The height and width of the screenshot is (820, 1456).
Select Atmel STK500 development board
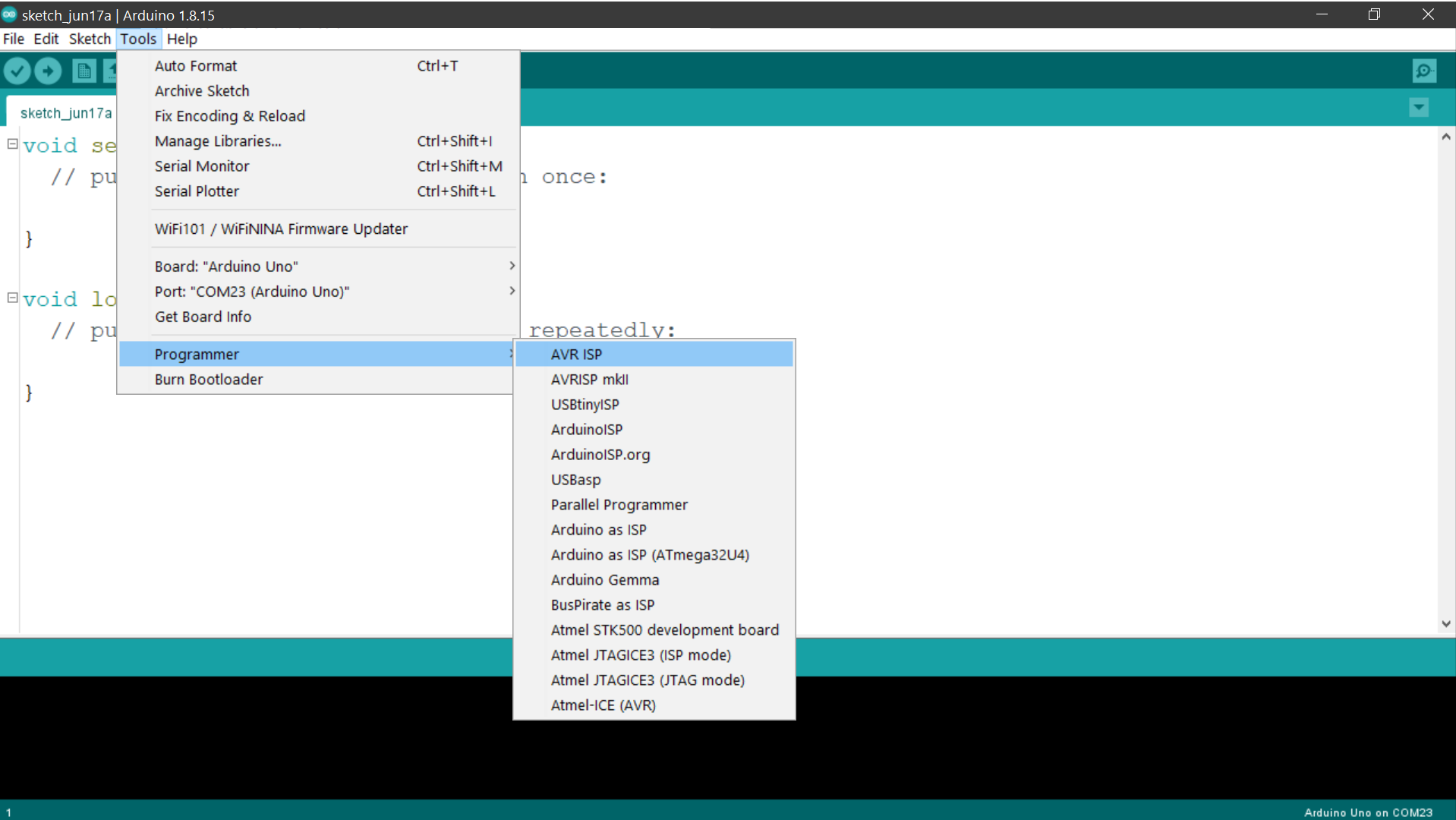(x=654, y=630)
